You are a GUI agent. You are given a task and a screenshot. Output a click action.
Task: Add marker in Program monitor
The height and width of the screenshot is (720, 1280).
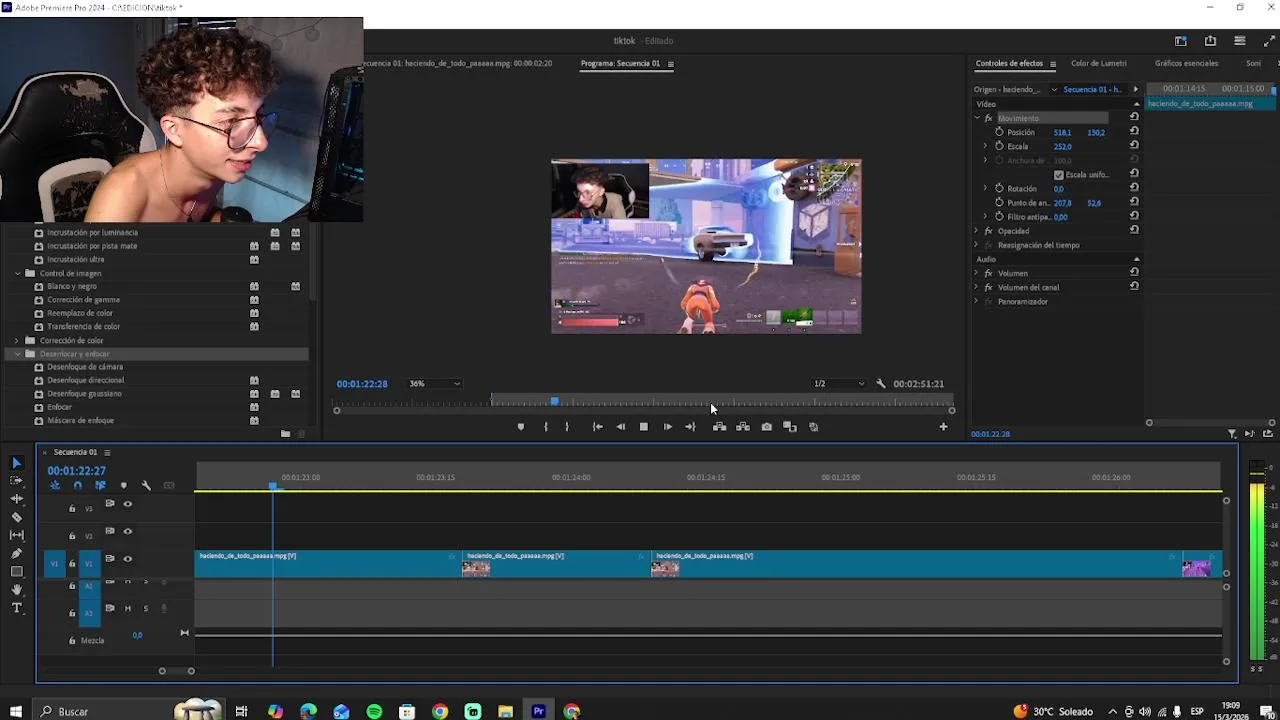point(520,427)
